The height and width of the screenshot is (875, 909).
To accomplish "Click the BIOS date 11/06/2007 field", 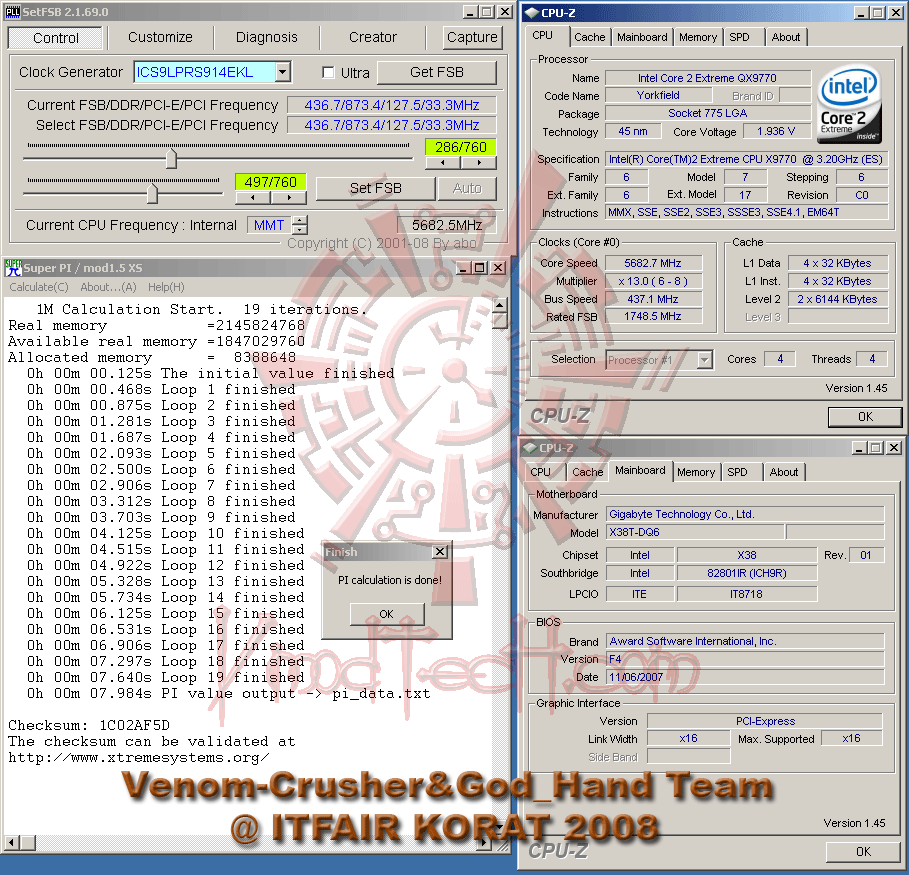I will pyautogui.click(x=745, y=677).
